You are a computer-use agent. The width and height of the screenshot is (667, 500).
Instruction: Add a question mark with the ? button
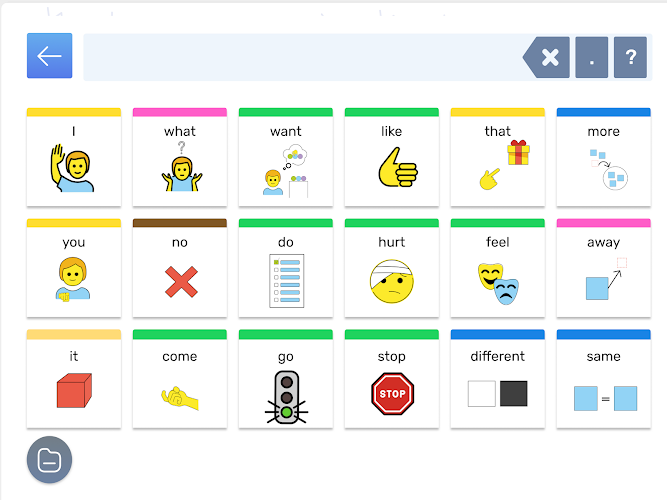630,57
